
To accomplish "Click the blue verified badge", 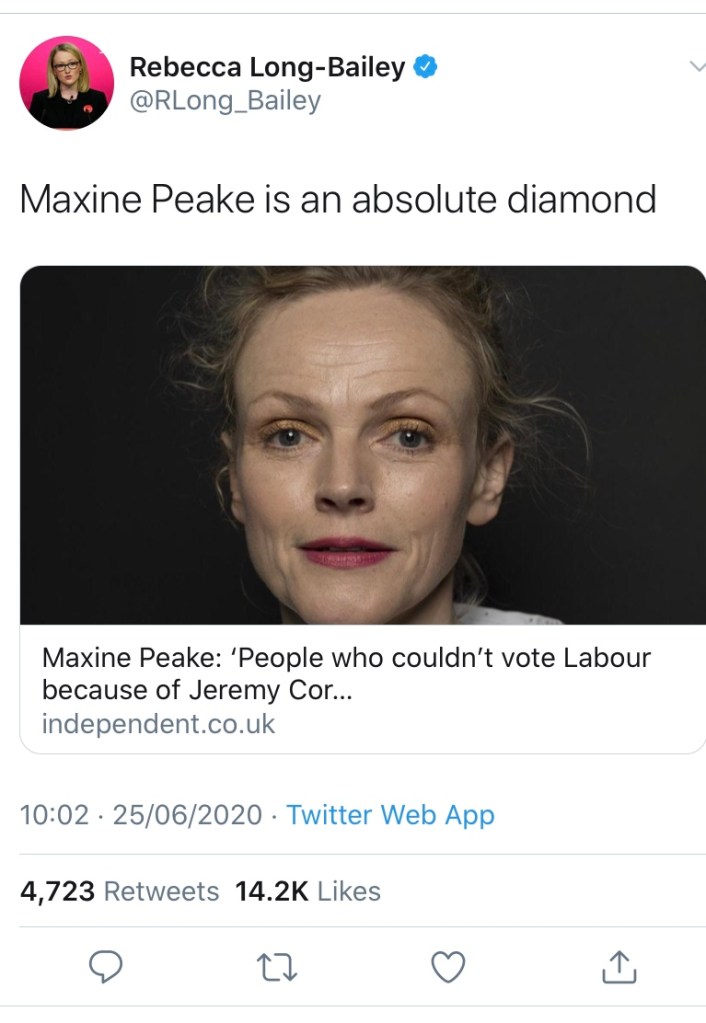I will [427, 68].
